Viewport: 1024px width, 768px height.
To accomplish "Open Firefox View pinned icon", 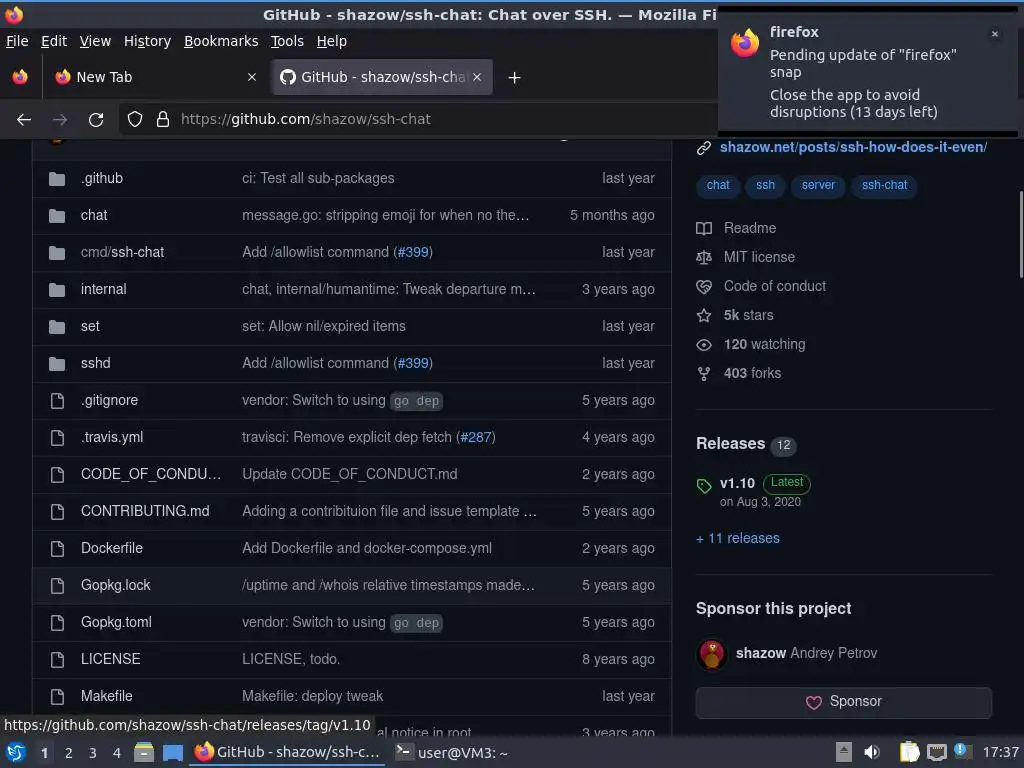I will [x=20, y=77].
